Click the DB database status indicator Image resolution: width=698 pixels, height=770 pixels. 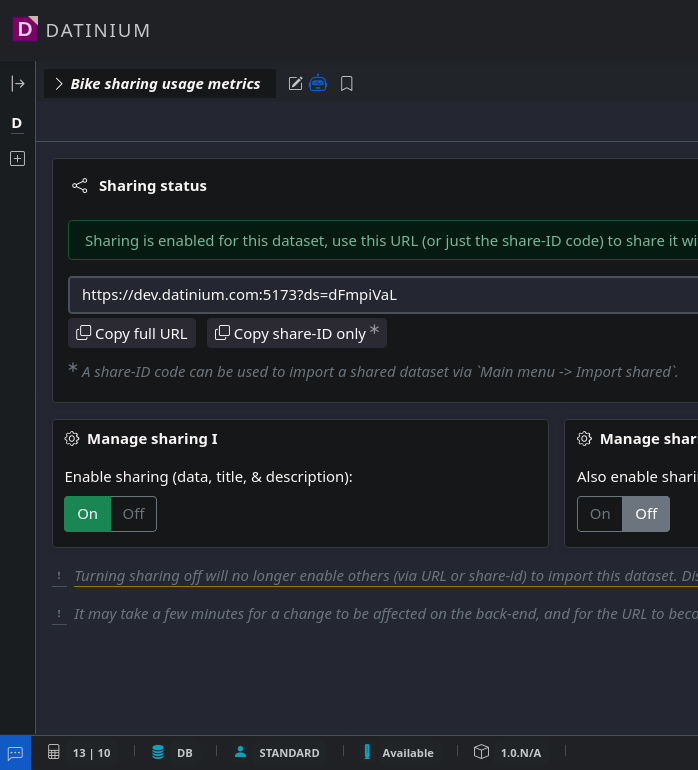(172, 753)
